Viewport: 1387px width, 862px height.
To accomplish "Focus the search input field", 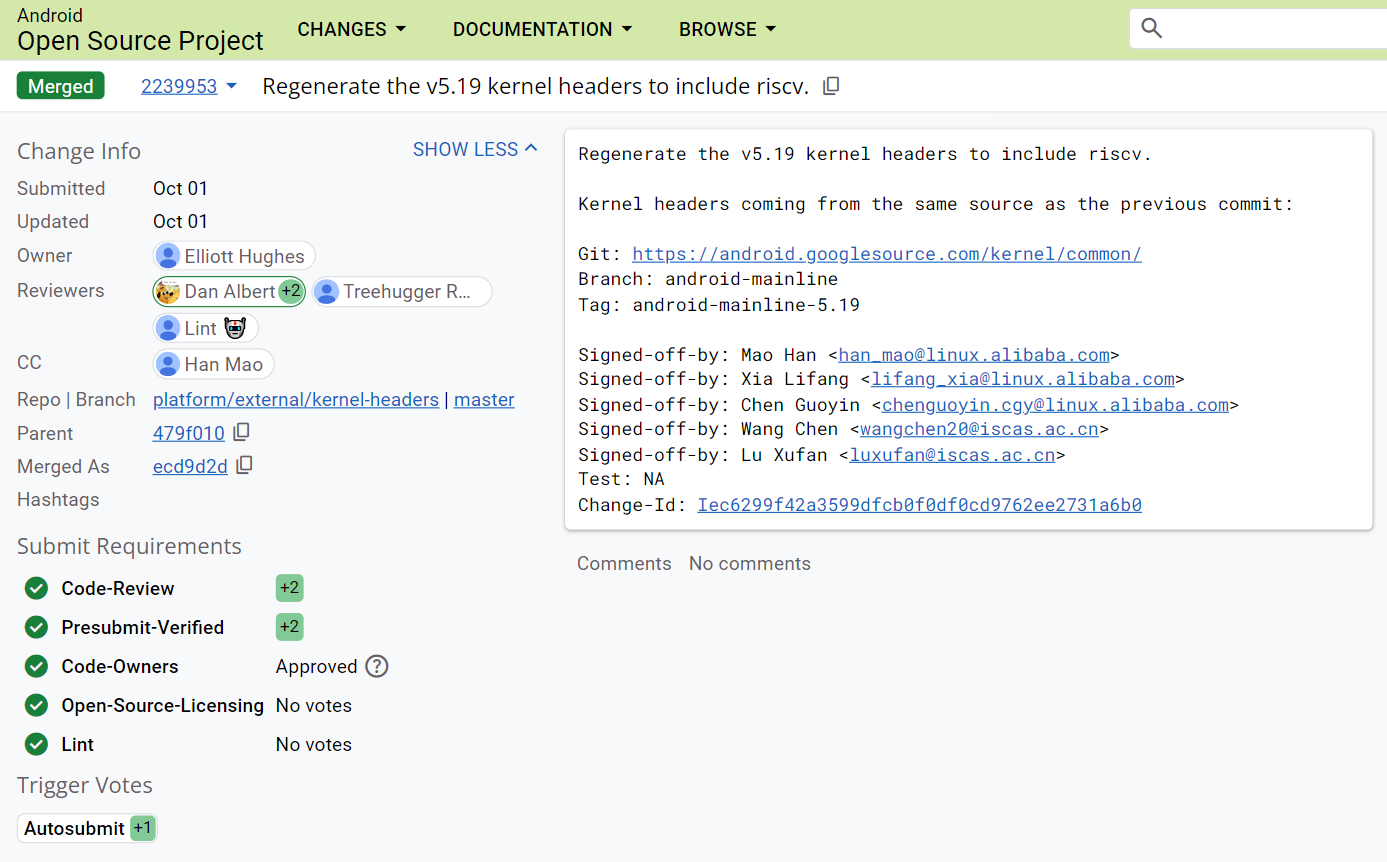I will (1270, 29).
